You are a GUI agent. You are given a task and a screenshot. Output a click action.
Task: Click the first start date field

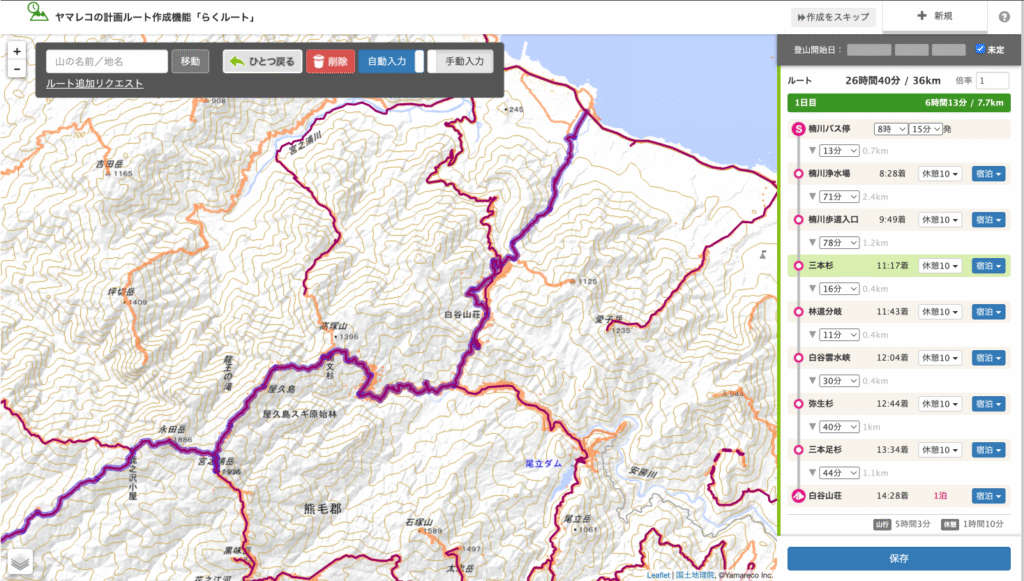(869, 50)
